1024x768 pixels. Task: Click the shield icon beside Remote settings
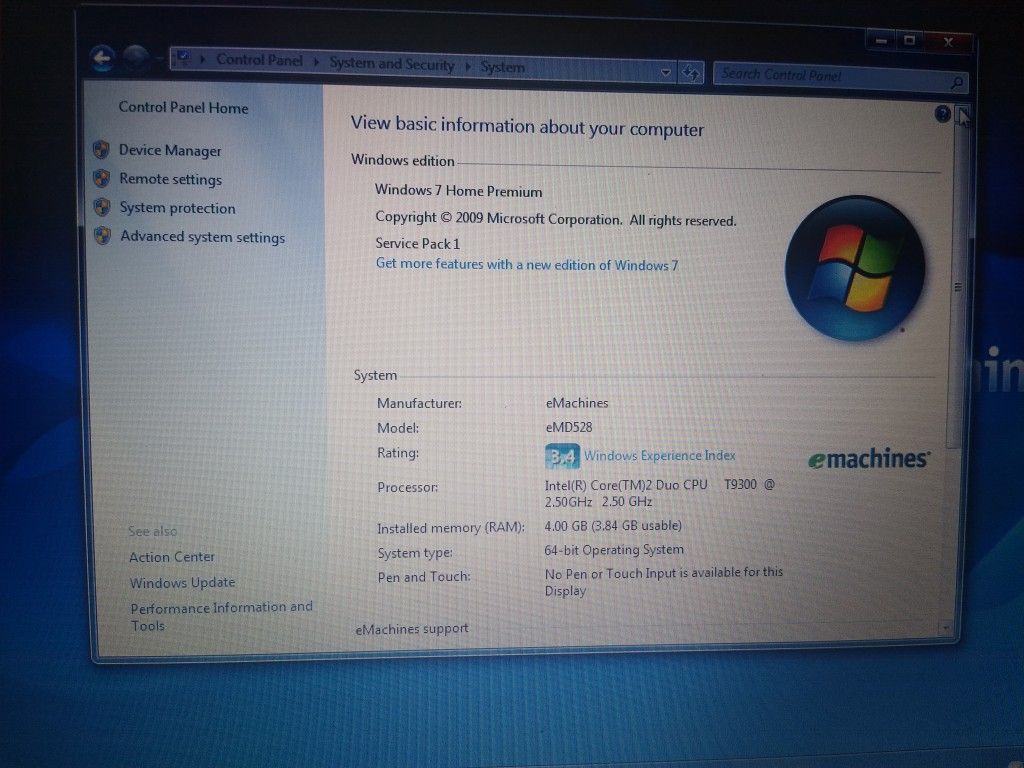point(101,178)
